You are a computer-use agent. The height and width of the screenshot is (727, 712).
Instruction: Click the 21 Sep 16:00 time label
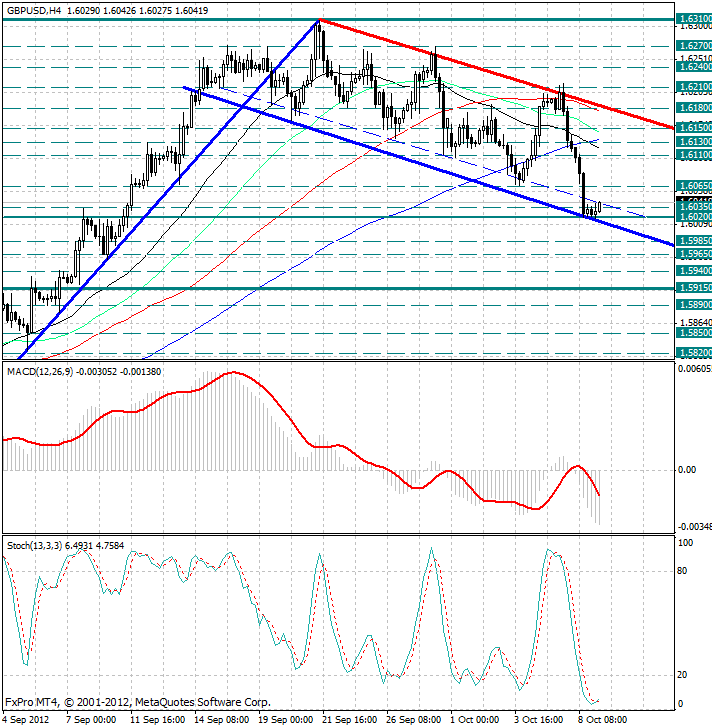coord(349,720)
